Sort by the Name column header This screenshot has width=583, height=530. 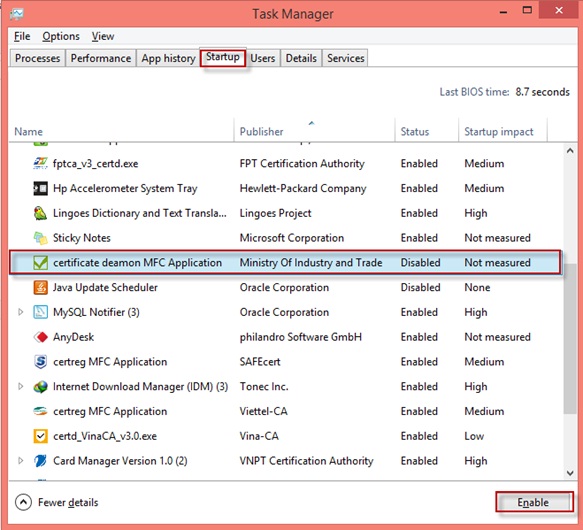(x=121, y=131)
